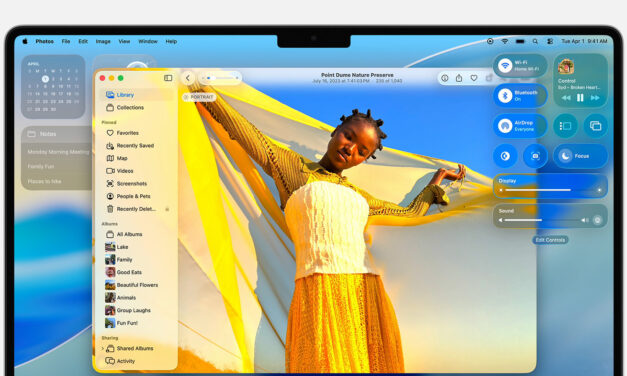Viewport: 627px width, 376px height.
Task: Open the sound output selector icon
Action: (x=597, y=220)
